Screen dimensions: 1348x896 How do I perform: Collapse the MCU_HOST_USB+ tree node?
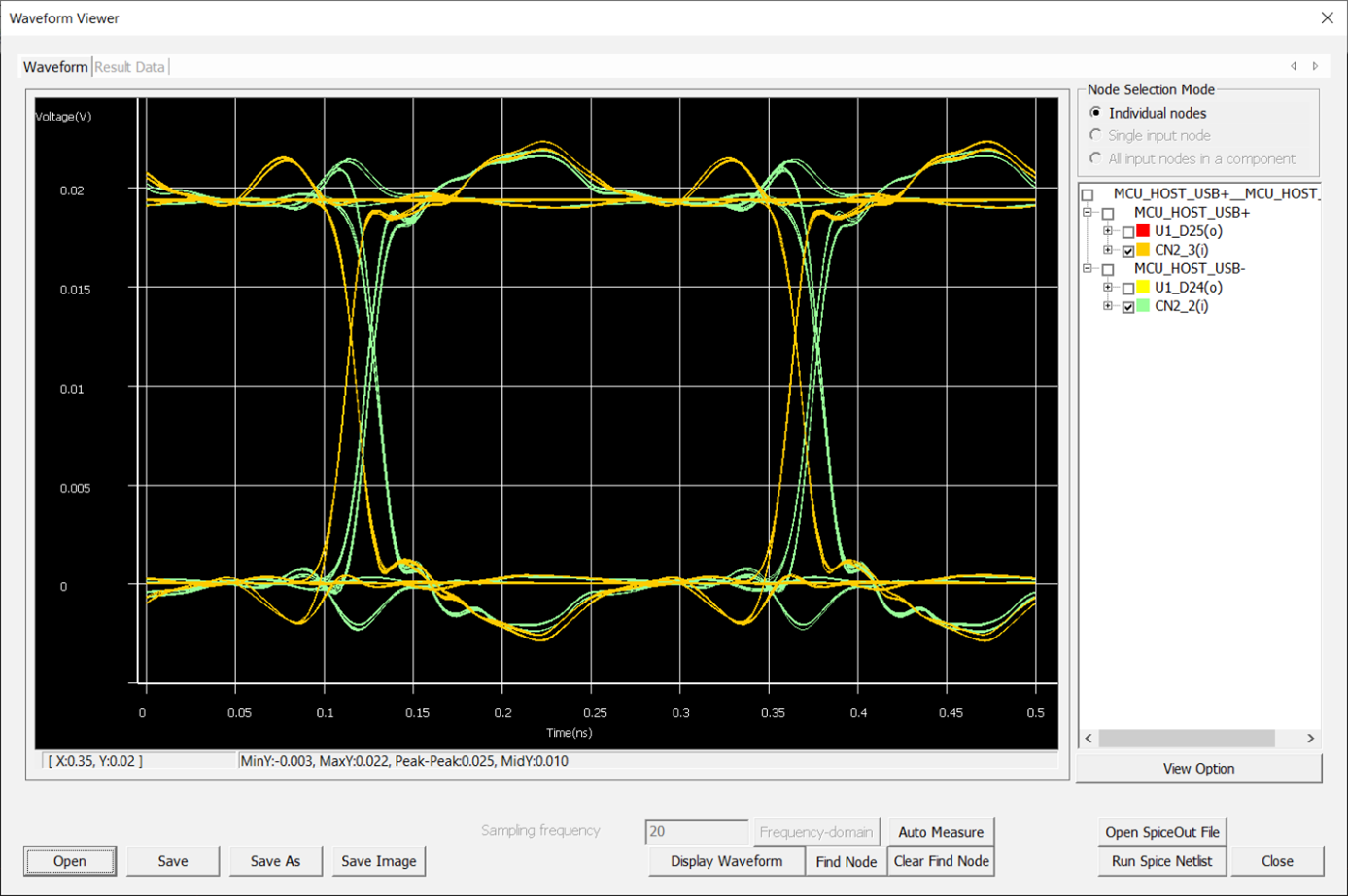point(1088,213)
